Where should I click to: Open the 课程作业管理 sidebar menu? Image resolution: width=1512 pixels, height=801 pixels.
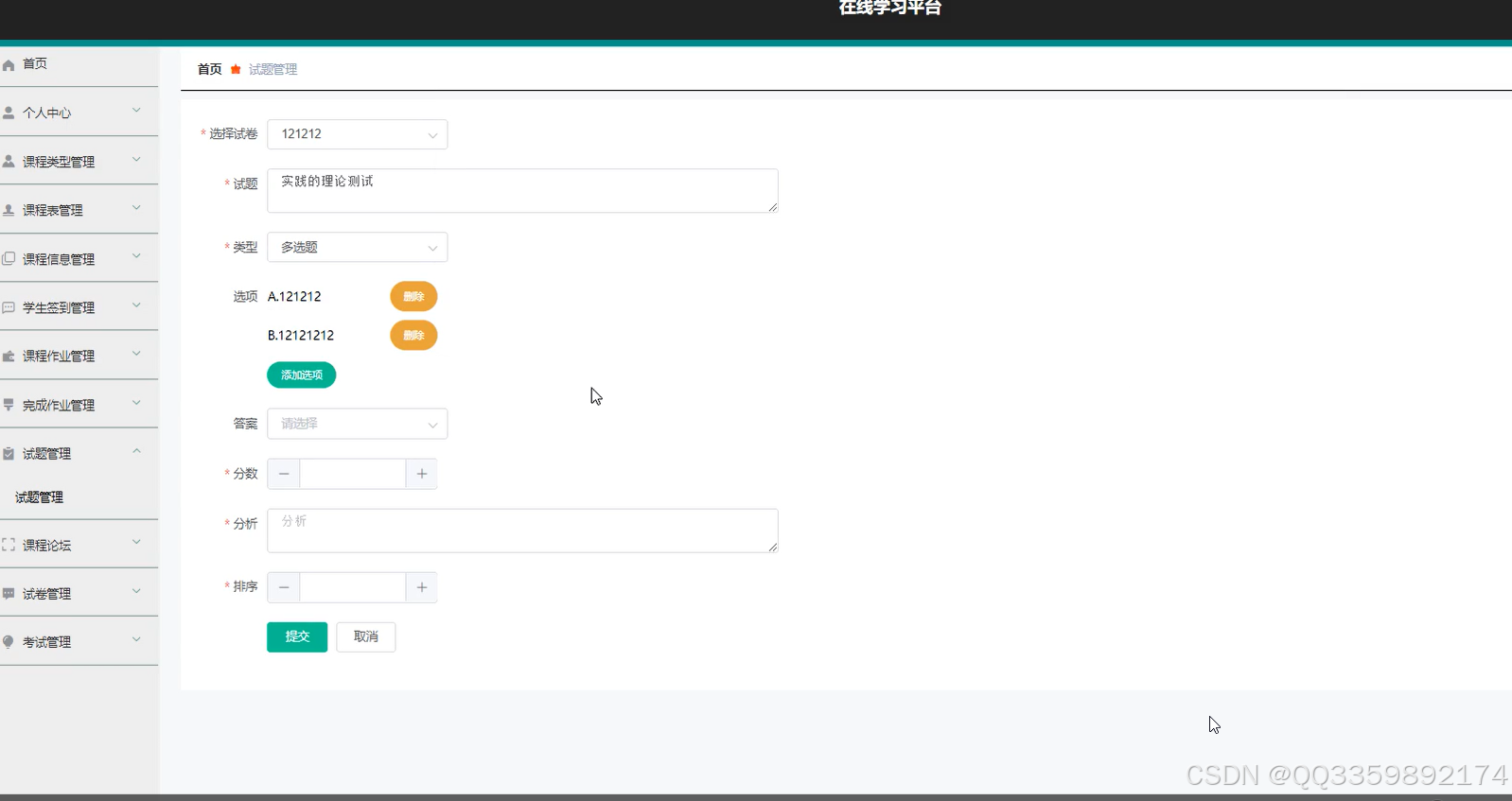pyautogui.click(x=79, y=356)
